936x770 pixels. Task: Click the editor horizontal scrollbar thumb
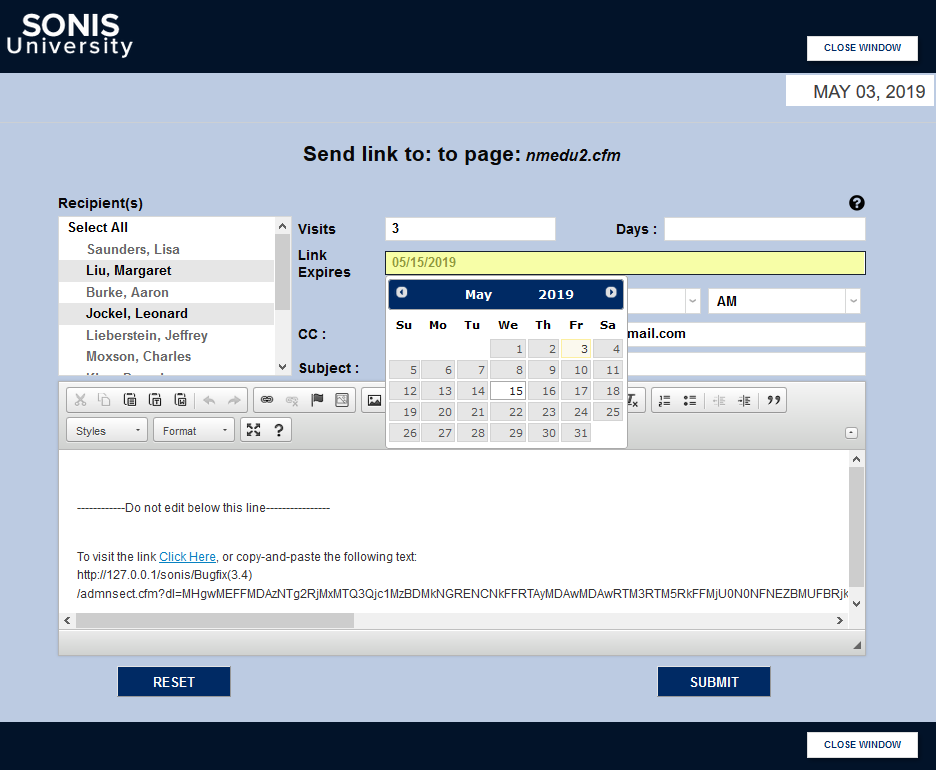click(215, 620)
